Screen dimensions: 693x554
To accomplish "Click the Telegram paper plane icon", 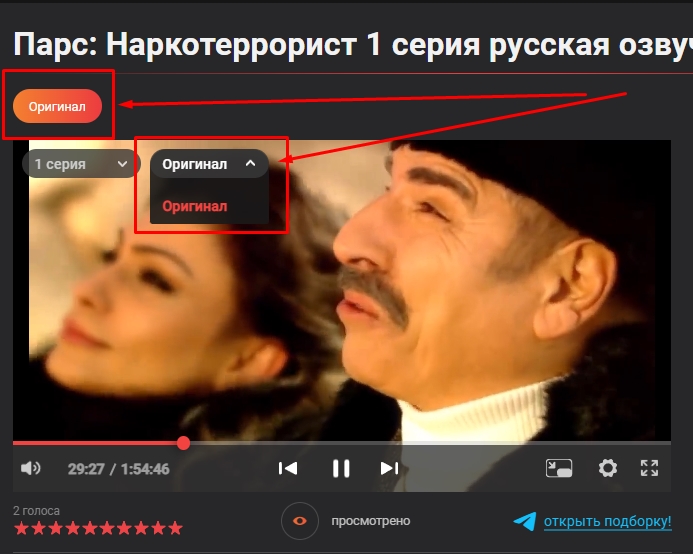I will pos(525,522).
